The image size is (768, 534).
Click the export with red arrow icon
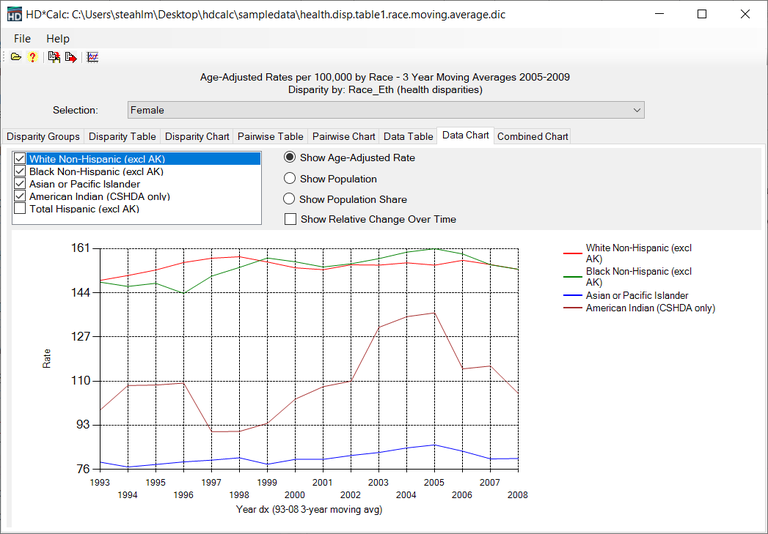71,58
